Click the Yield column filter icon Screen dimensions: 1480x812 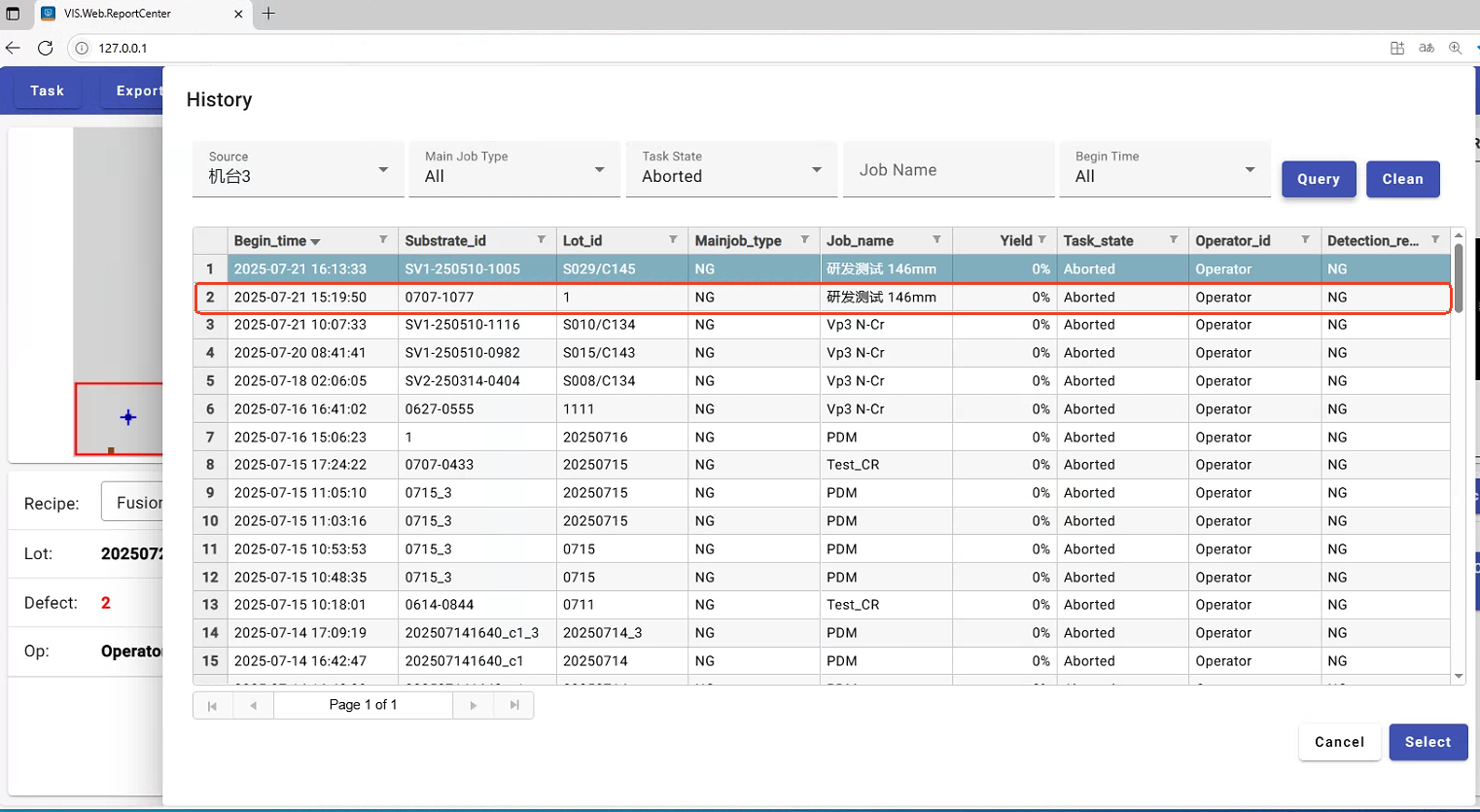(x=1042, y=240)
